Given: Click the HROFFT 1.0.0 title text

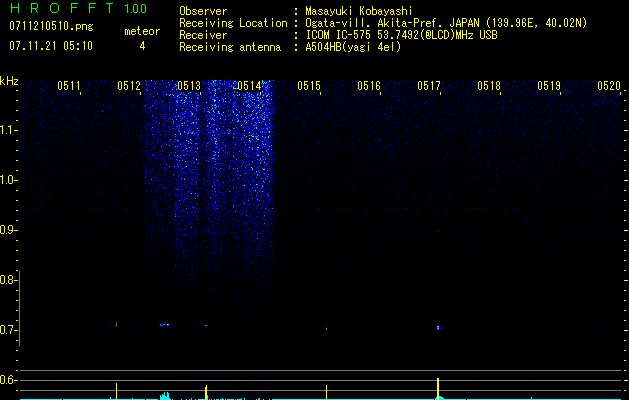Looking at the screenshot, I should tap(79, 8).
